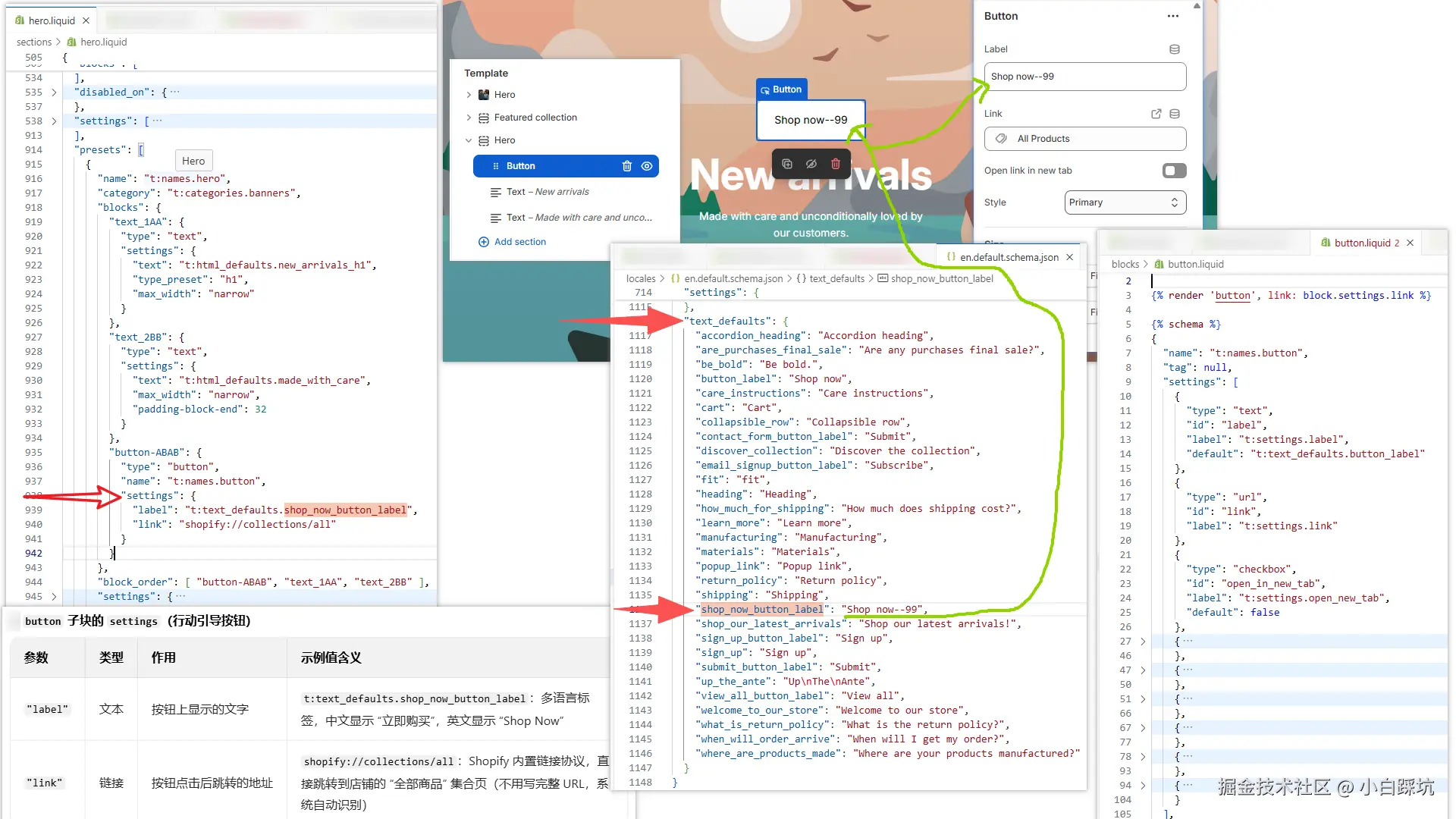Open dynamic source icon beside Label field
This screenshot has height=819, width=1456.
click(x=1174, y=49)
